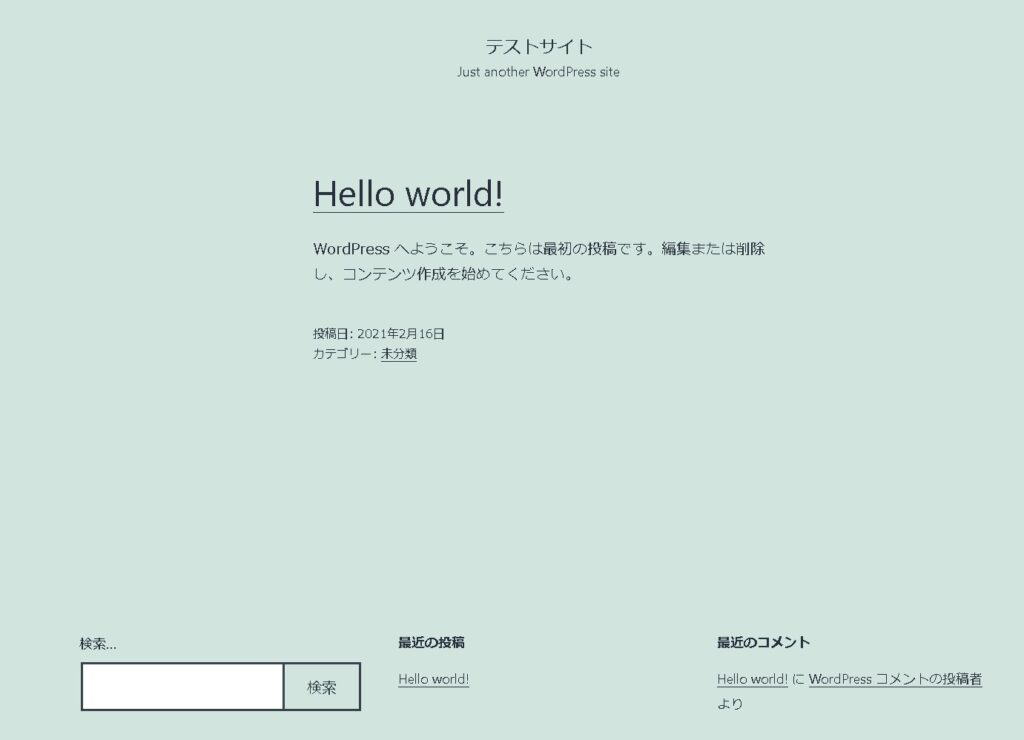The width and height of the screenshot is (1024, 740).
Task: Click the Just another WordPress site tagline
Action: [x=538, y=72]
